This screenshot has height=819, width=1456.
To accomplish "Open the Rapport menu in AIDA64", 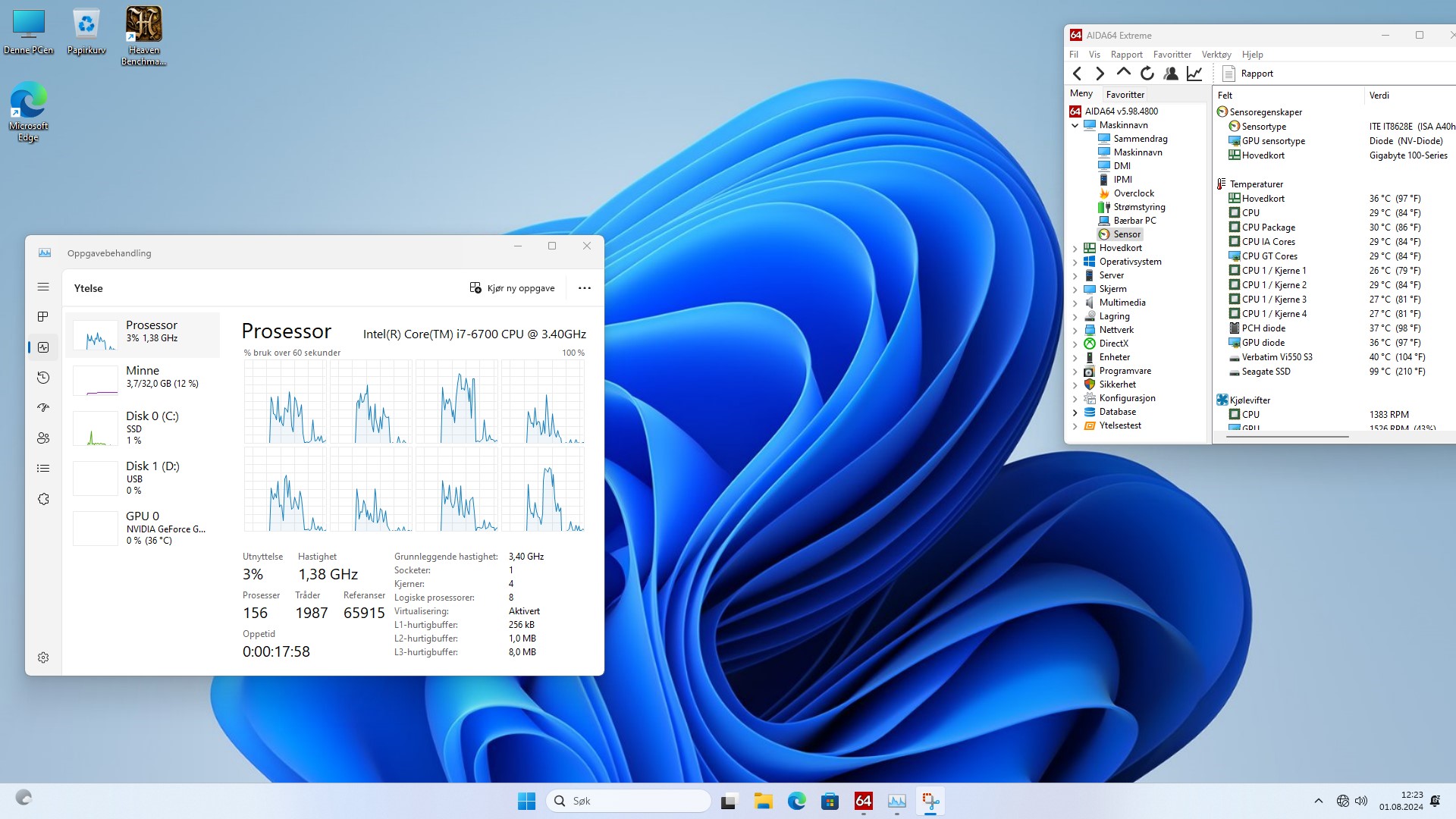I will [1126, 55].
